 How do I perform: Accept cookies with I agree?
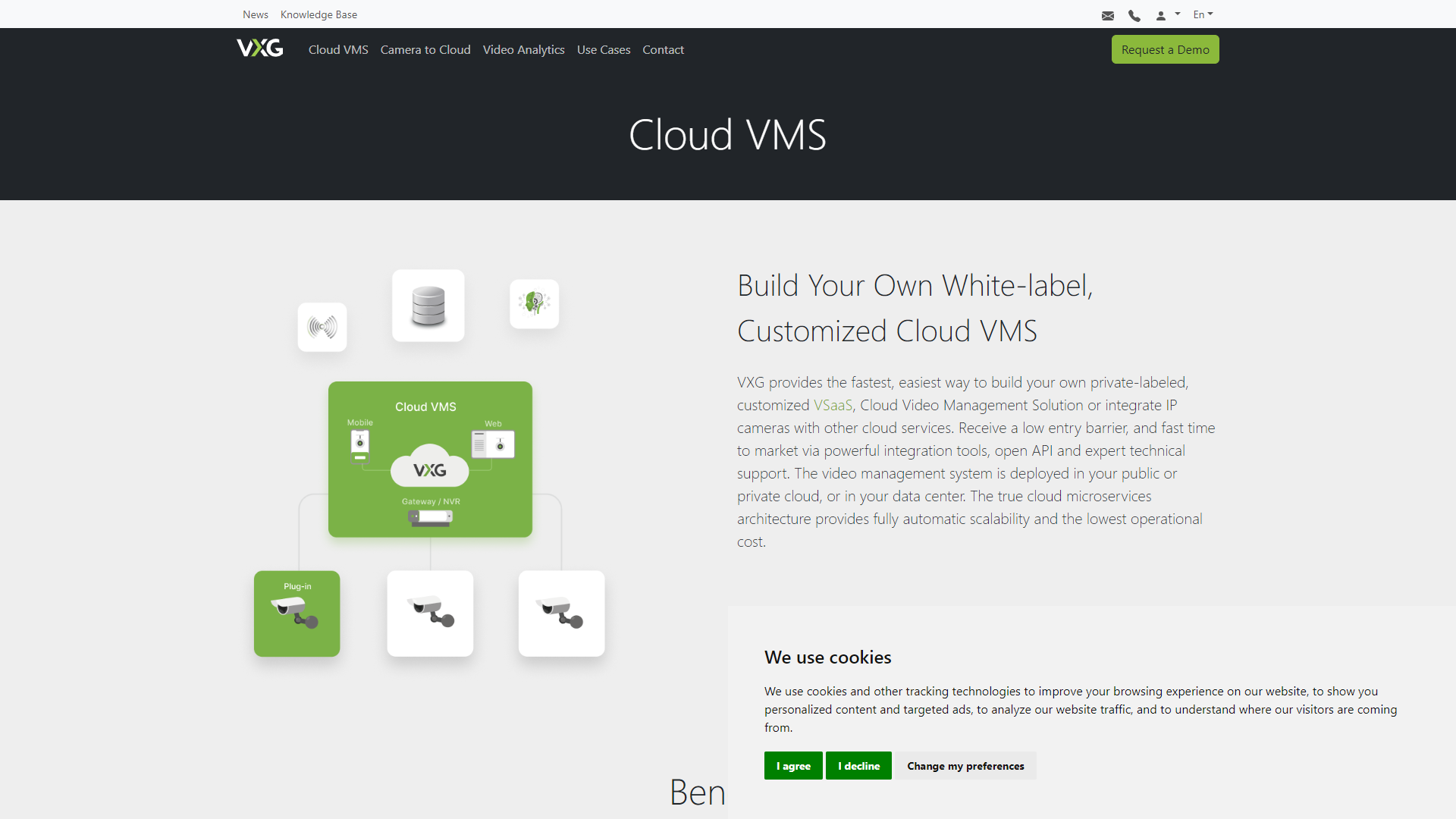click(793, 766)
